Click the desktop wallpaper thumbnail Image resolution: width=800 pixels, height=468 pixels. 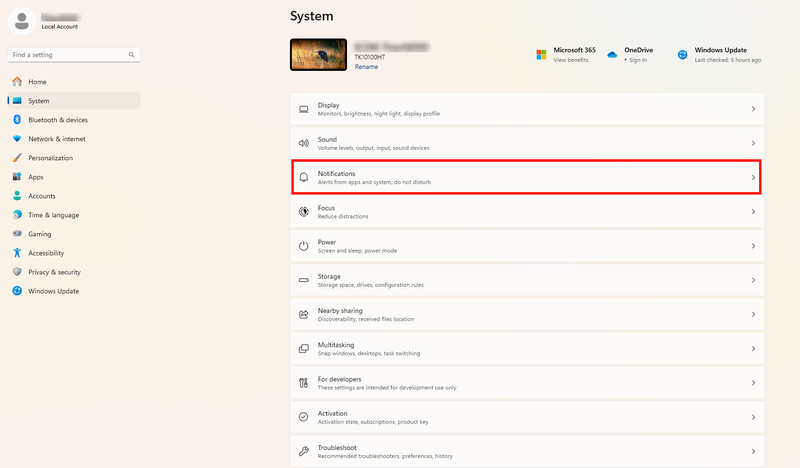pyautogui.click(x=318, y=55)
